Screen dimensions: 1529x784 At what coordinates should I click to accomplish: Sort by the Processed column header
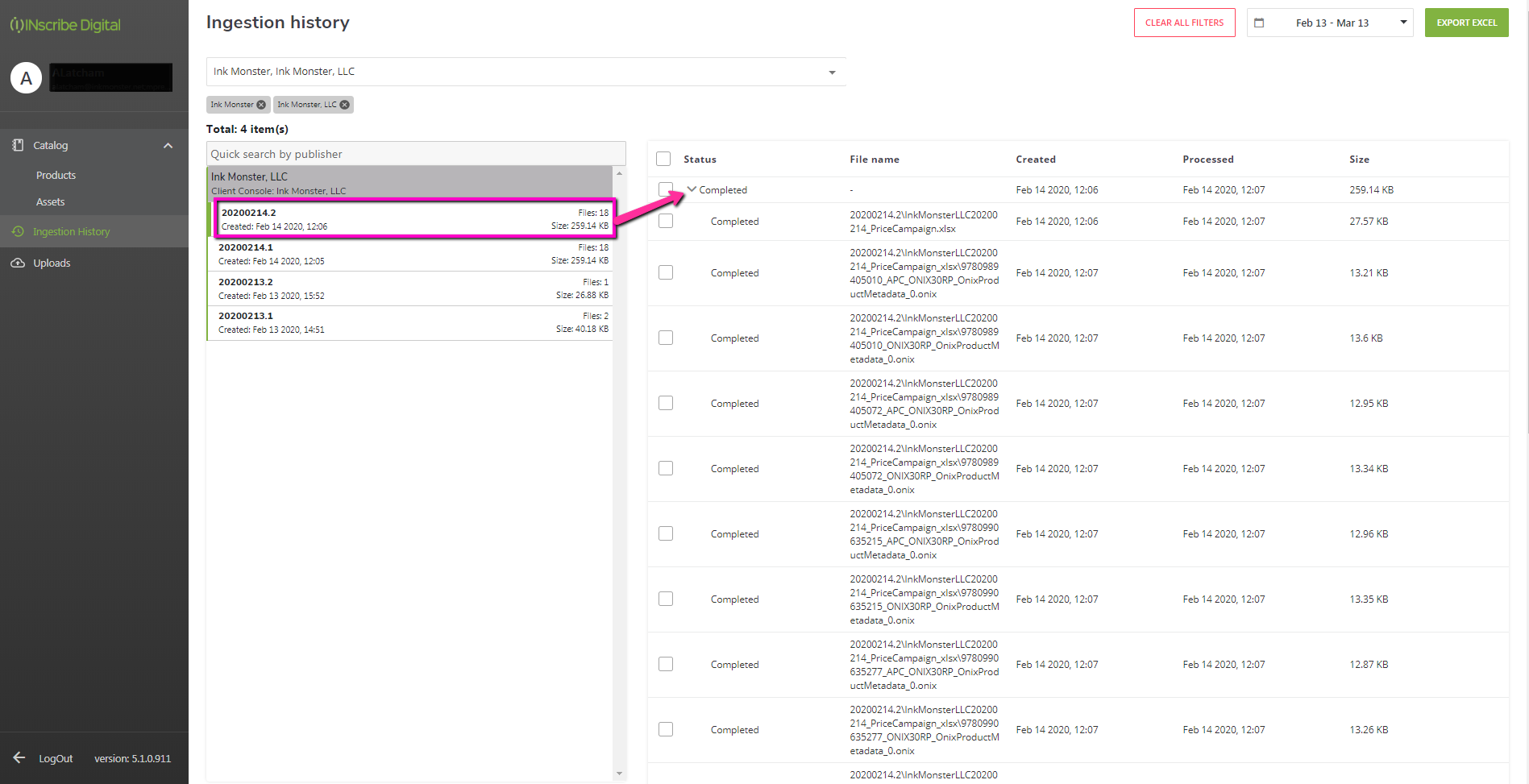(x=1207, y=159)
